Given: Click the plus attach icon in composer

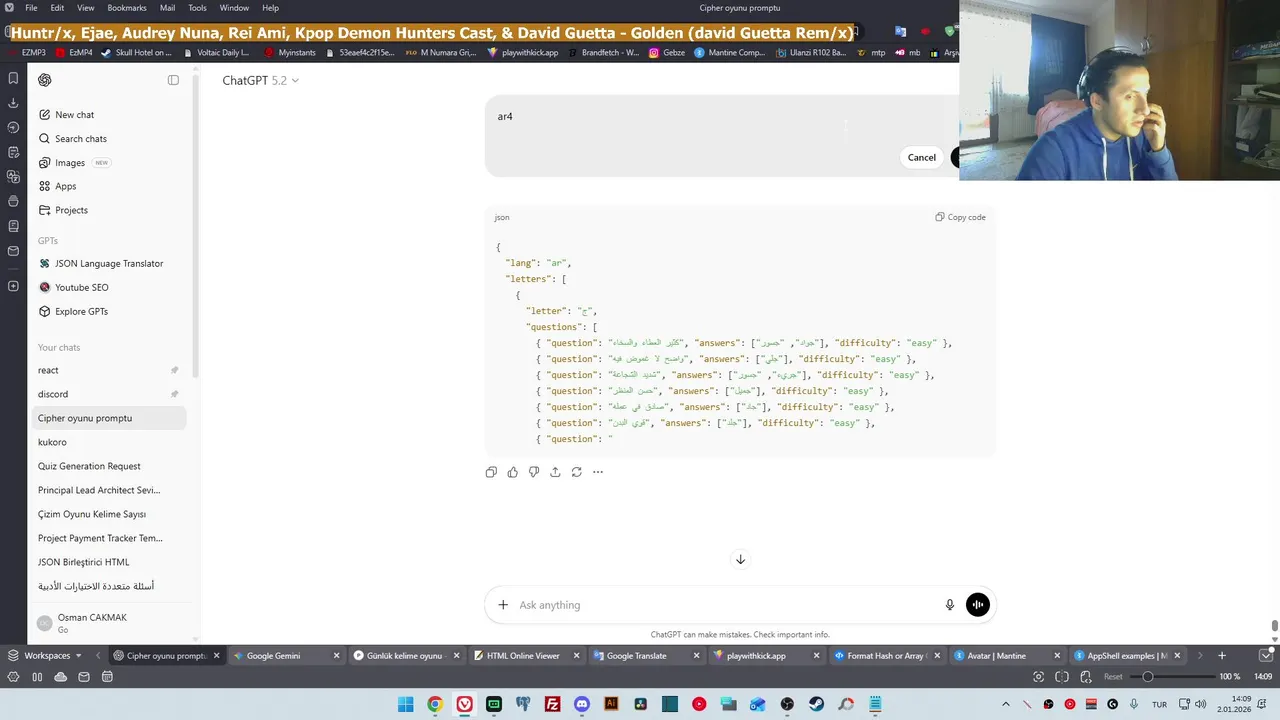Looking at the screenshot, I should (503, 605).
